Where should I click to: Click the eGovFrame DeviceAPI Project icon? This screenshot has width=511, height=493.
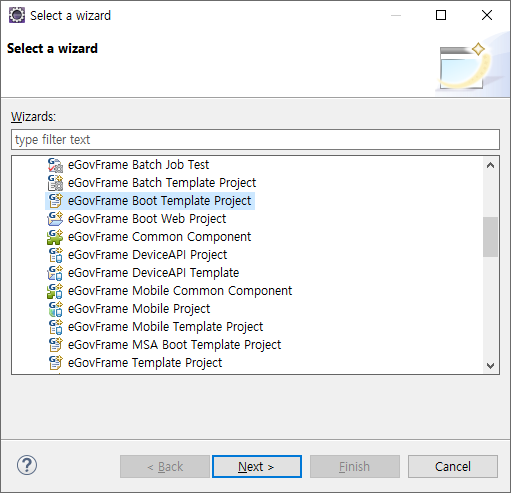pyautogui.click(x=55, y=255)
